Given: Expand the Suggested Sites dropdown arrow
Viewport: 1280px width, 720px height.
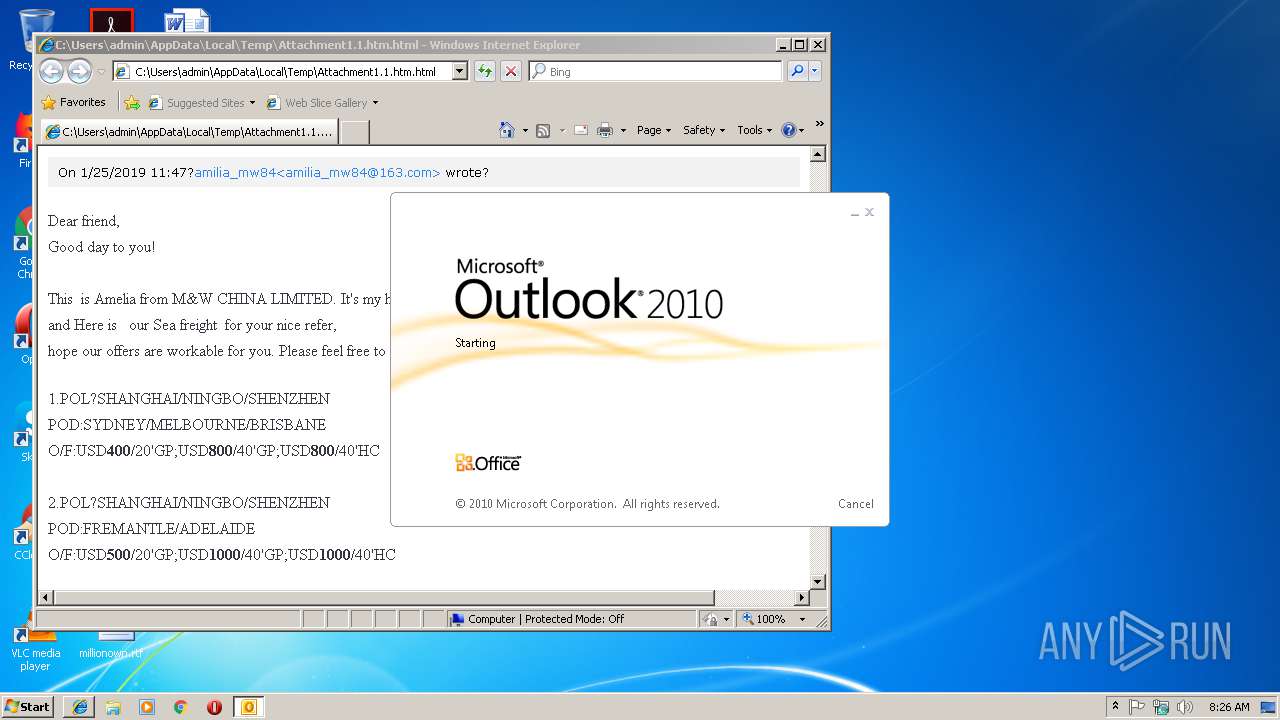Looking at the screenshot, I should pos(252,102).
